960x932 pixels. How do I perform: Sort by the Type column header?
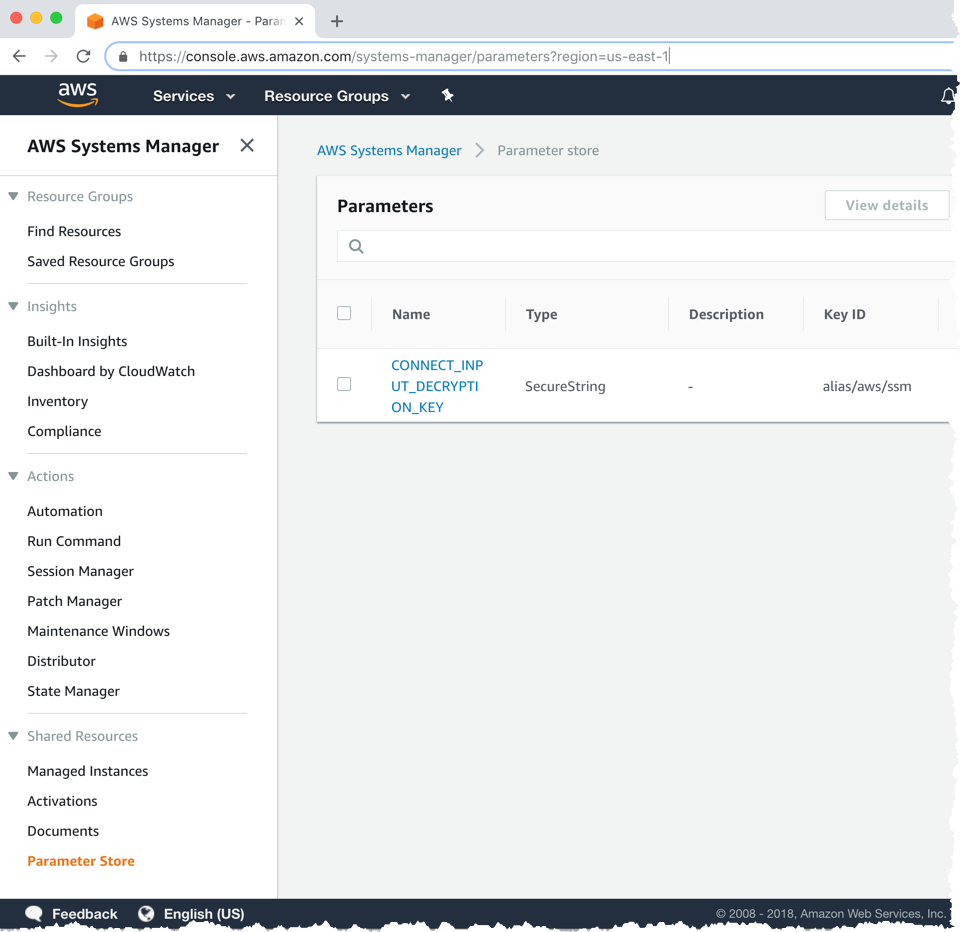(x=541, y=314)
